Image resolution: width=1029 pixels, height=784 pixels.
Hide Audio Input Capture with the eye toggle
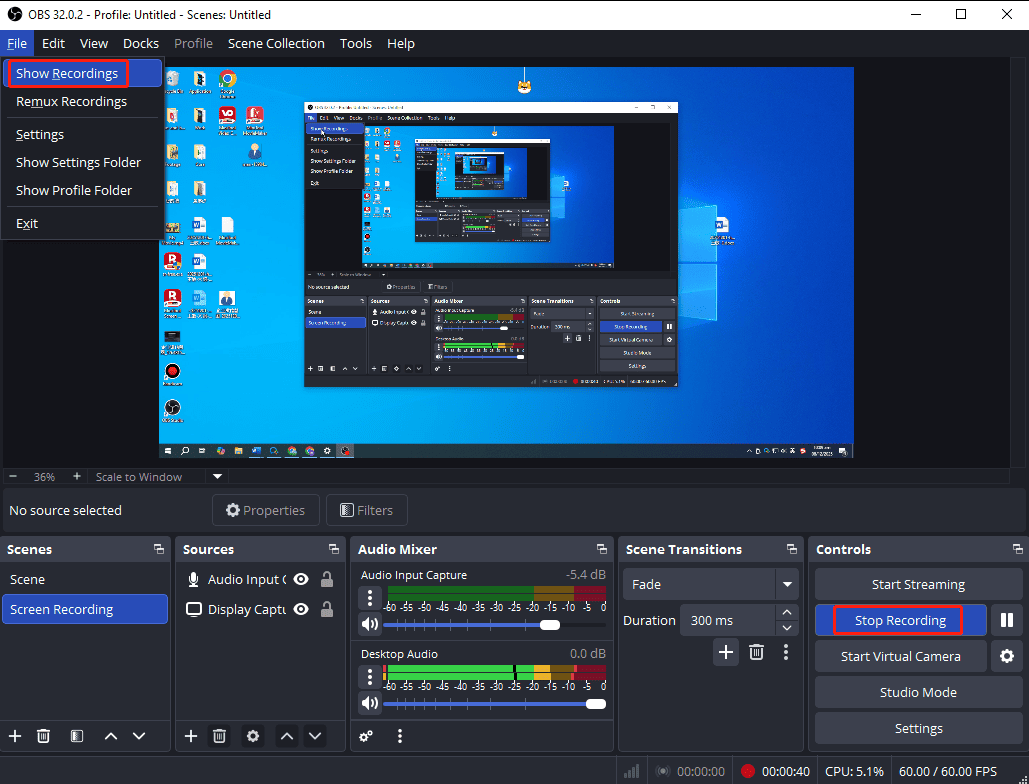(x=299, y=579)
